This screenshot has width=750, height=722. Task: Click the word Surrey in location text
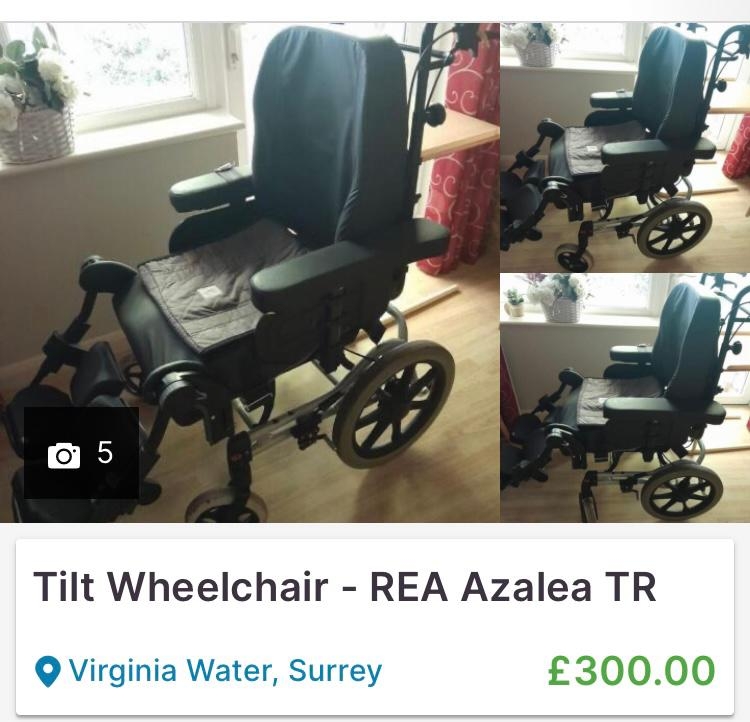pyautogui.click(x=335, y=672)
